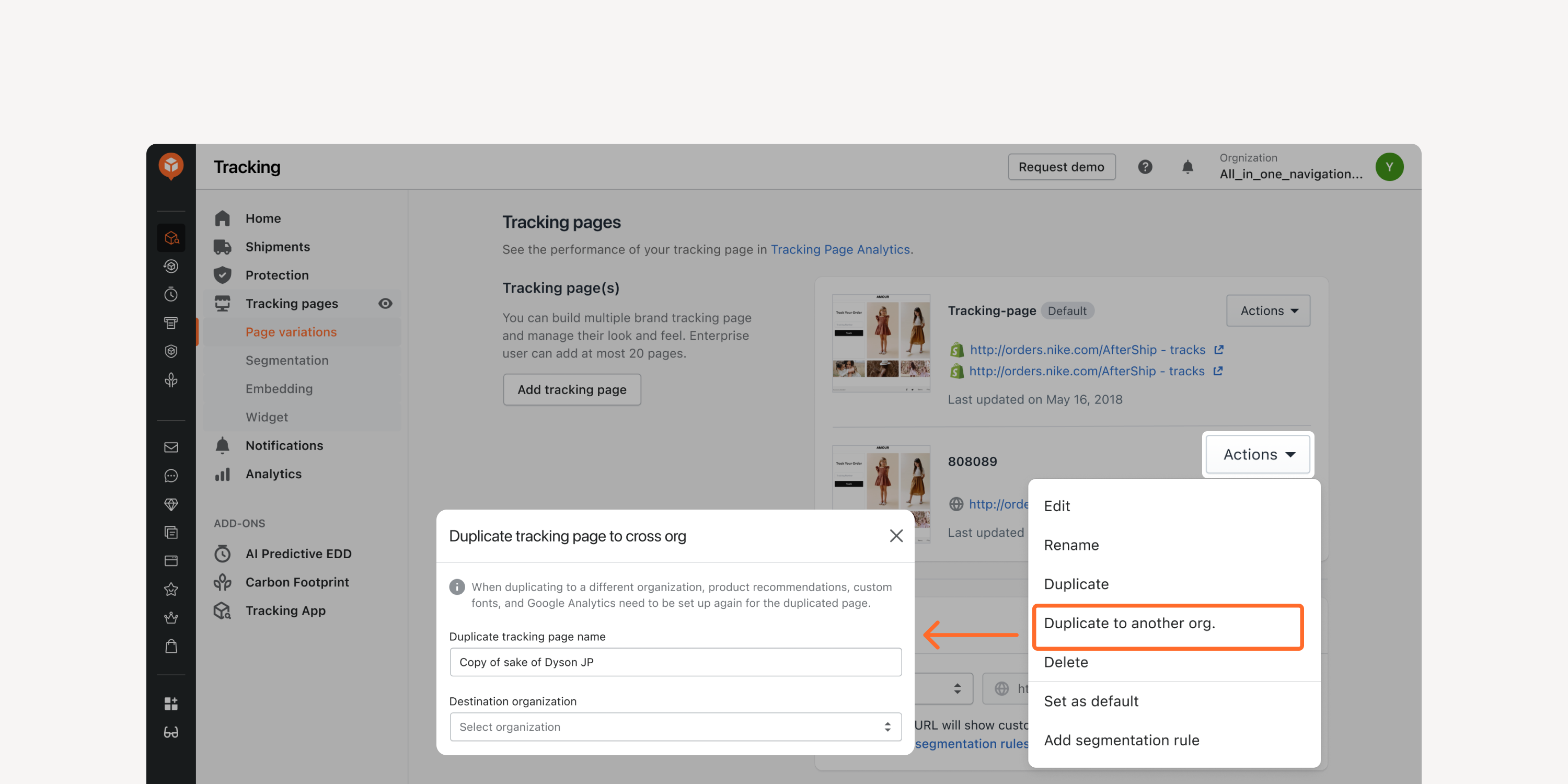This screenshot has width=1568, height=784.
Task: Click the AfterShip logo icon
Action: (x=171, y=166)
